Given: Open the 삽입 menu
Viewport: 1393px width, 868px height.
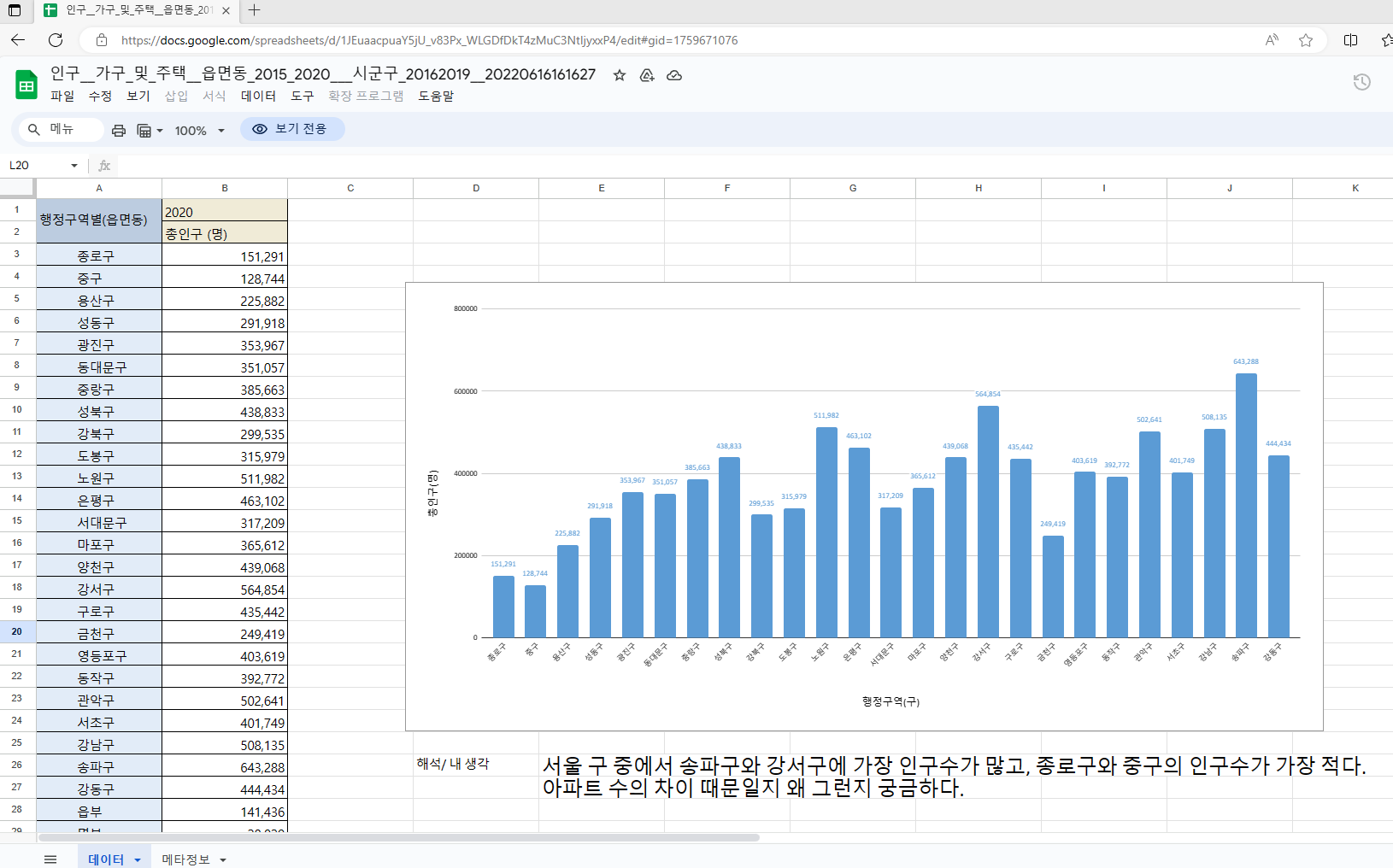Looking at the screenshot, I should click(176, 96).
